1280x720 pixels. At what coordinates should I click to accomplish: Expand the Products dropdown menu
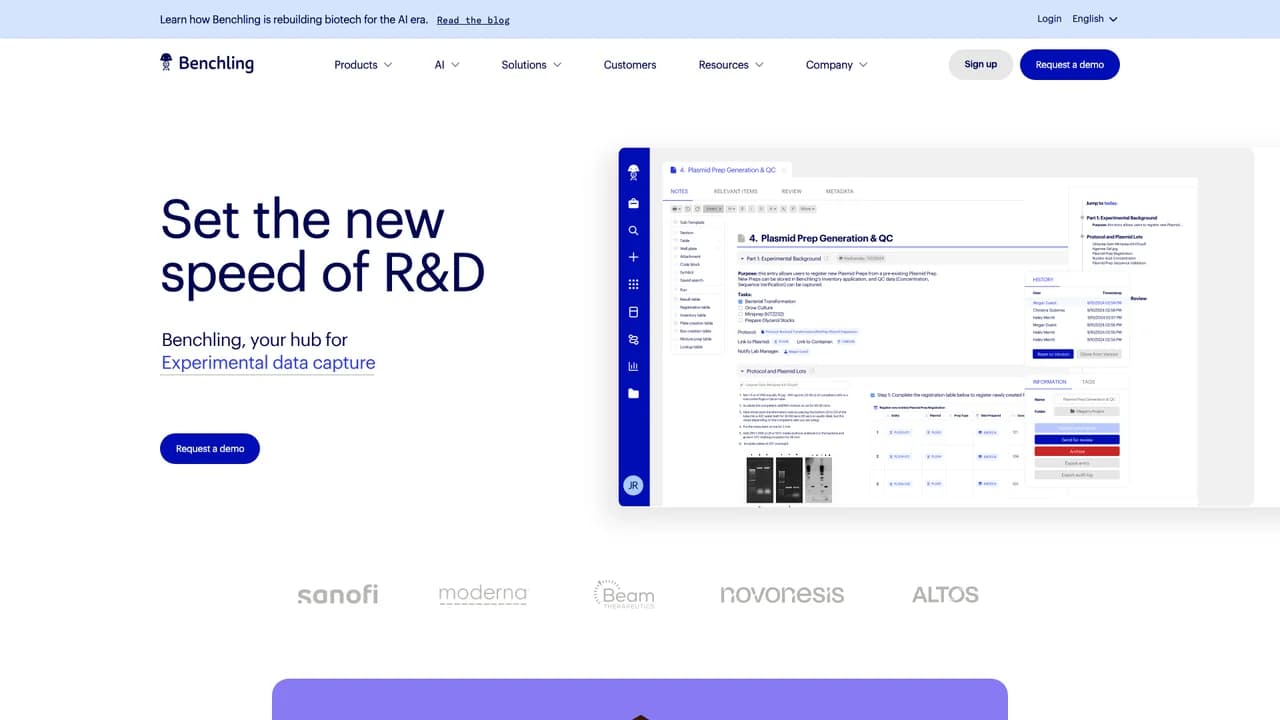[363, 65]
